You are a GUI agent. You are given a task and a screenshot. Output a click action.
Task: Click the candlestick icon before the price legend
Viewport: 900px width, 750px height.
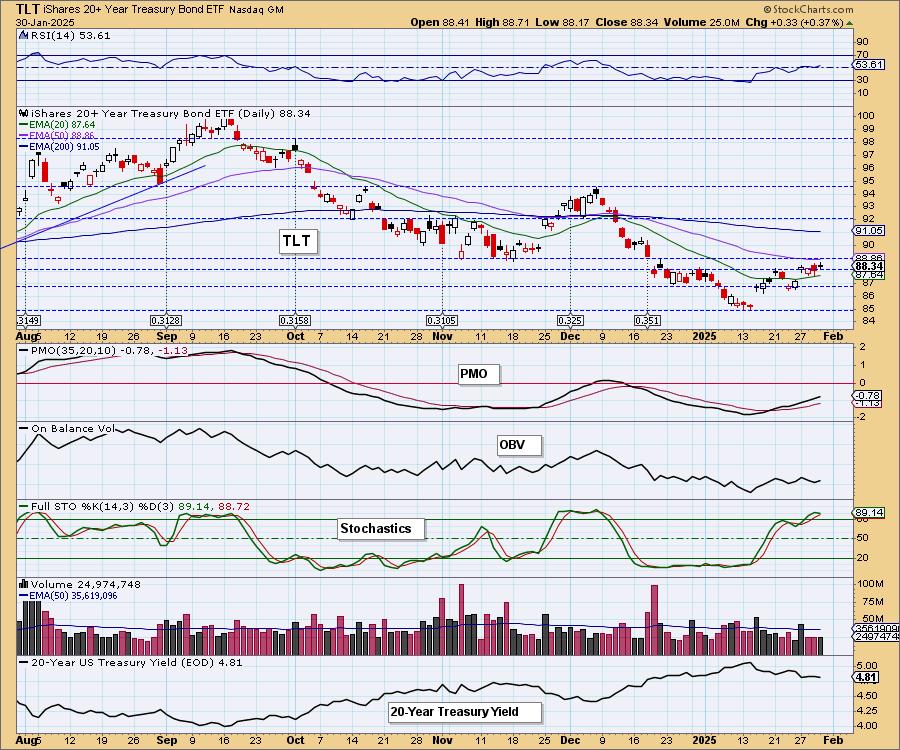click(x=24, y=113)
